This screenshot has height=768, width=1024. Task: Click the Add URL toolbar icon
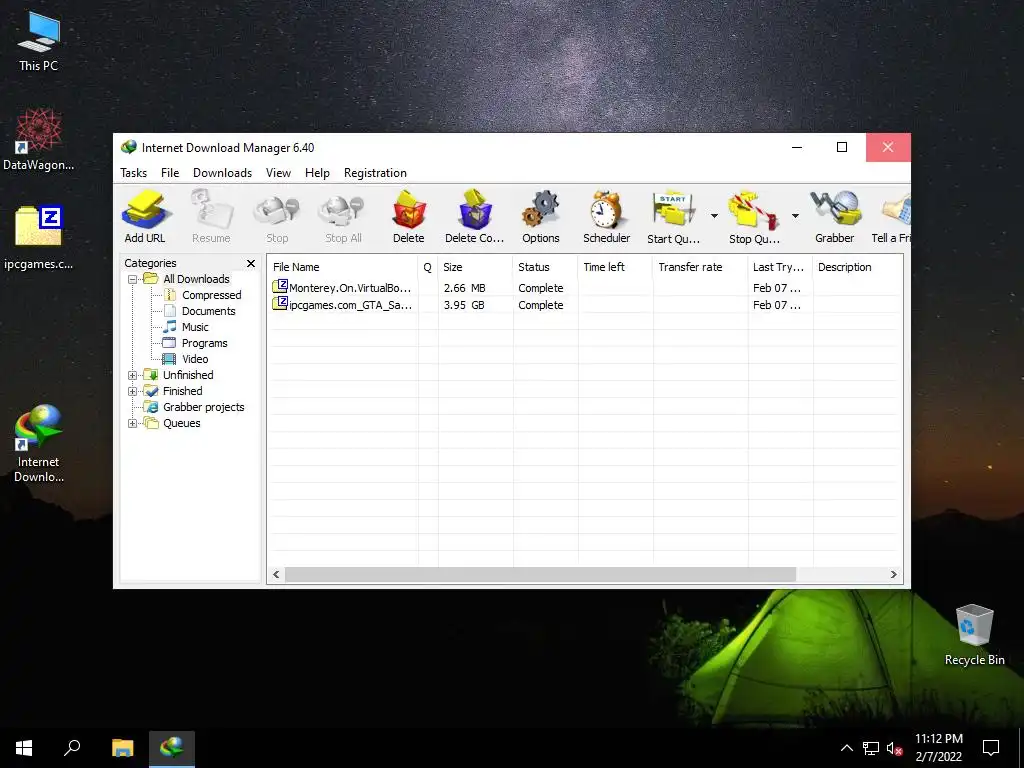pyautogui.click(x=145, y=217)
